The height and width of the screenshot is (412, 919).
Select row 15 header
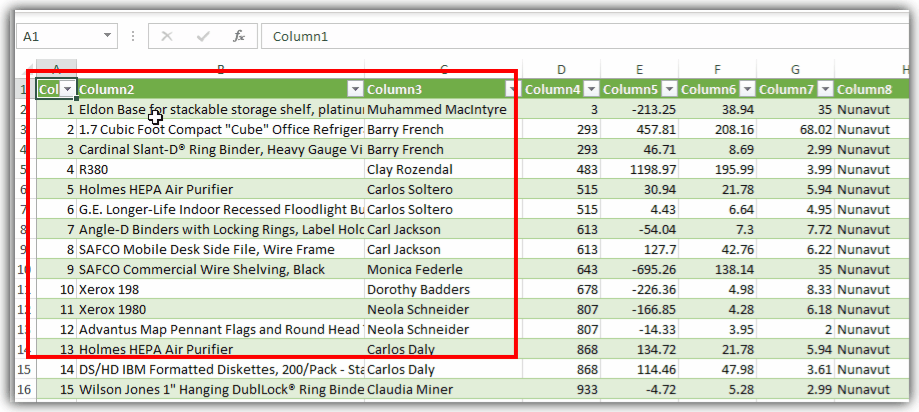click(x=24, y=370)
